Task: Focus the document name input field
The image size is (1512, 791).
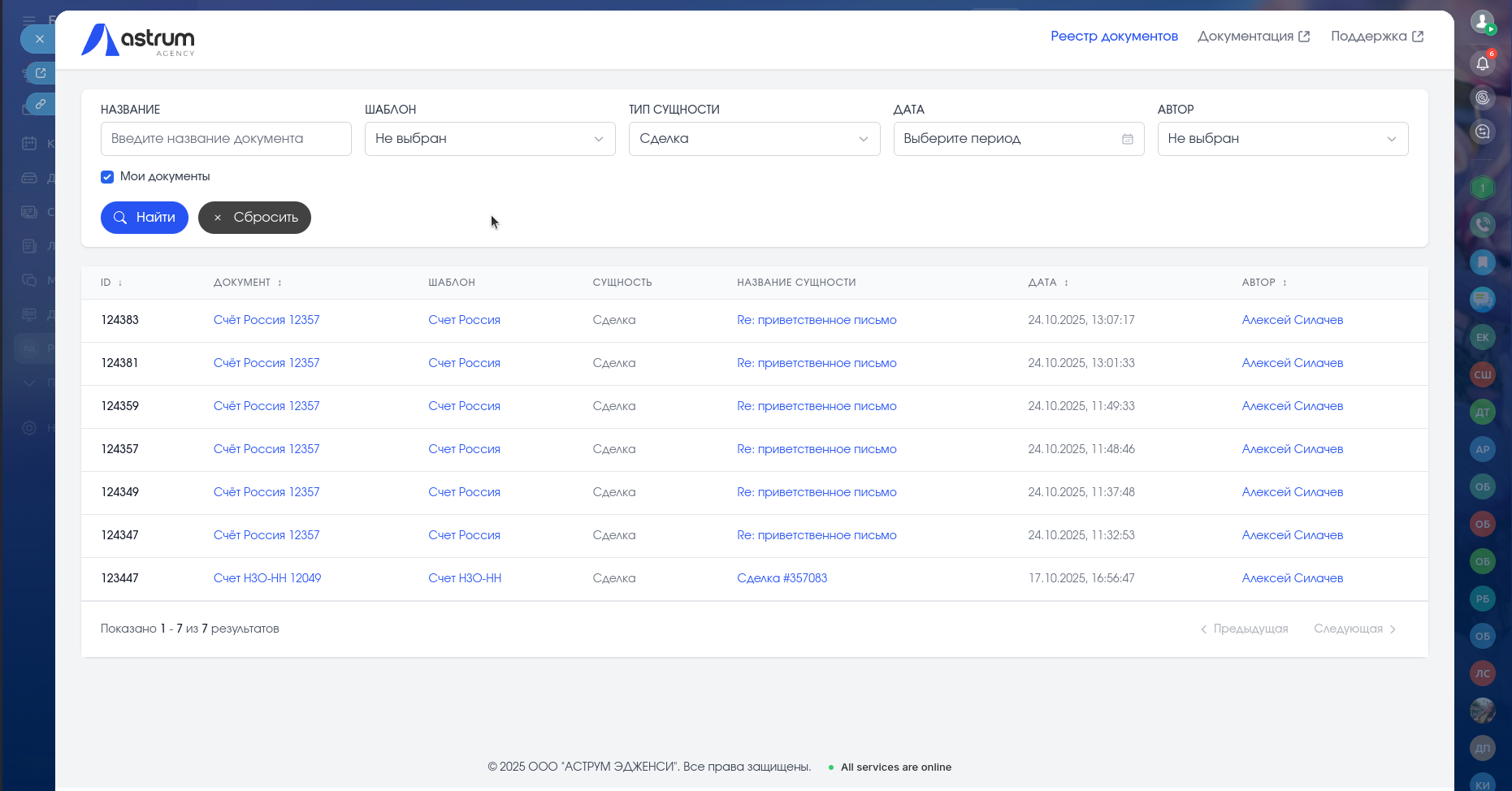Action: coord(226,139)
